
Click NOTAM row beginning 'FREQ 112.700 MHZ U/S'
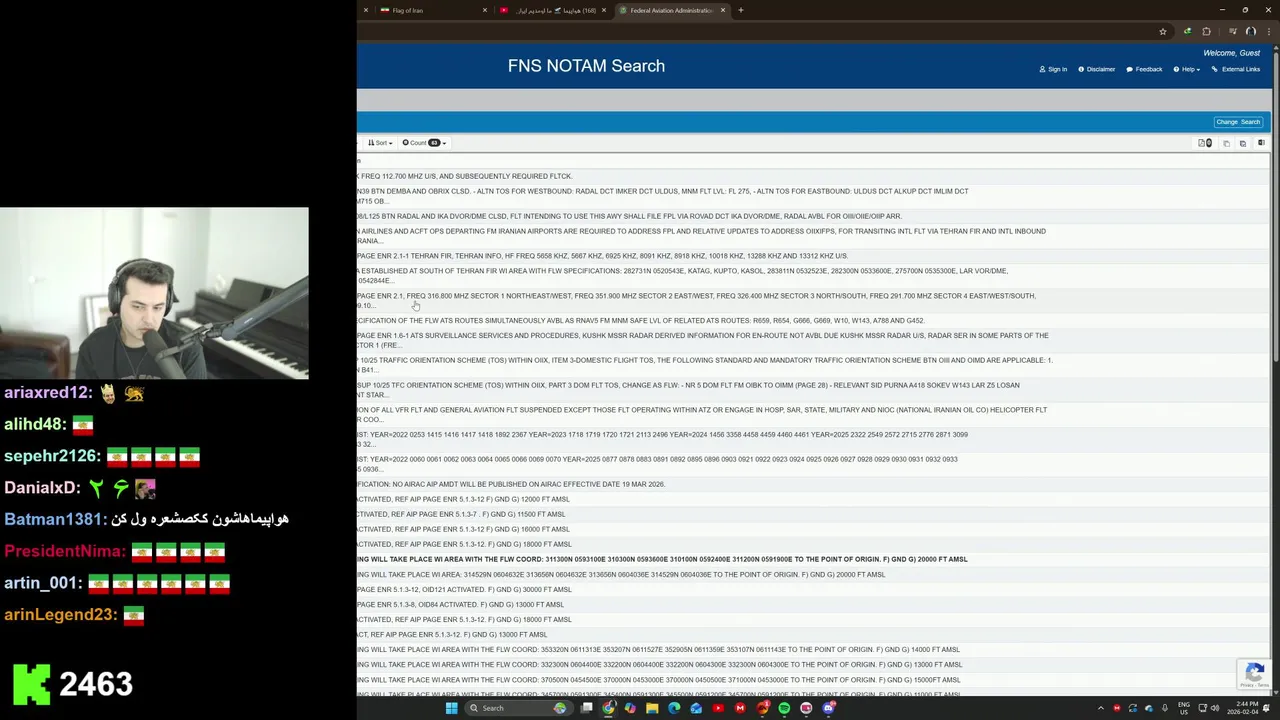813,176
